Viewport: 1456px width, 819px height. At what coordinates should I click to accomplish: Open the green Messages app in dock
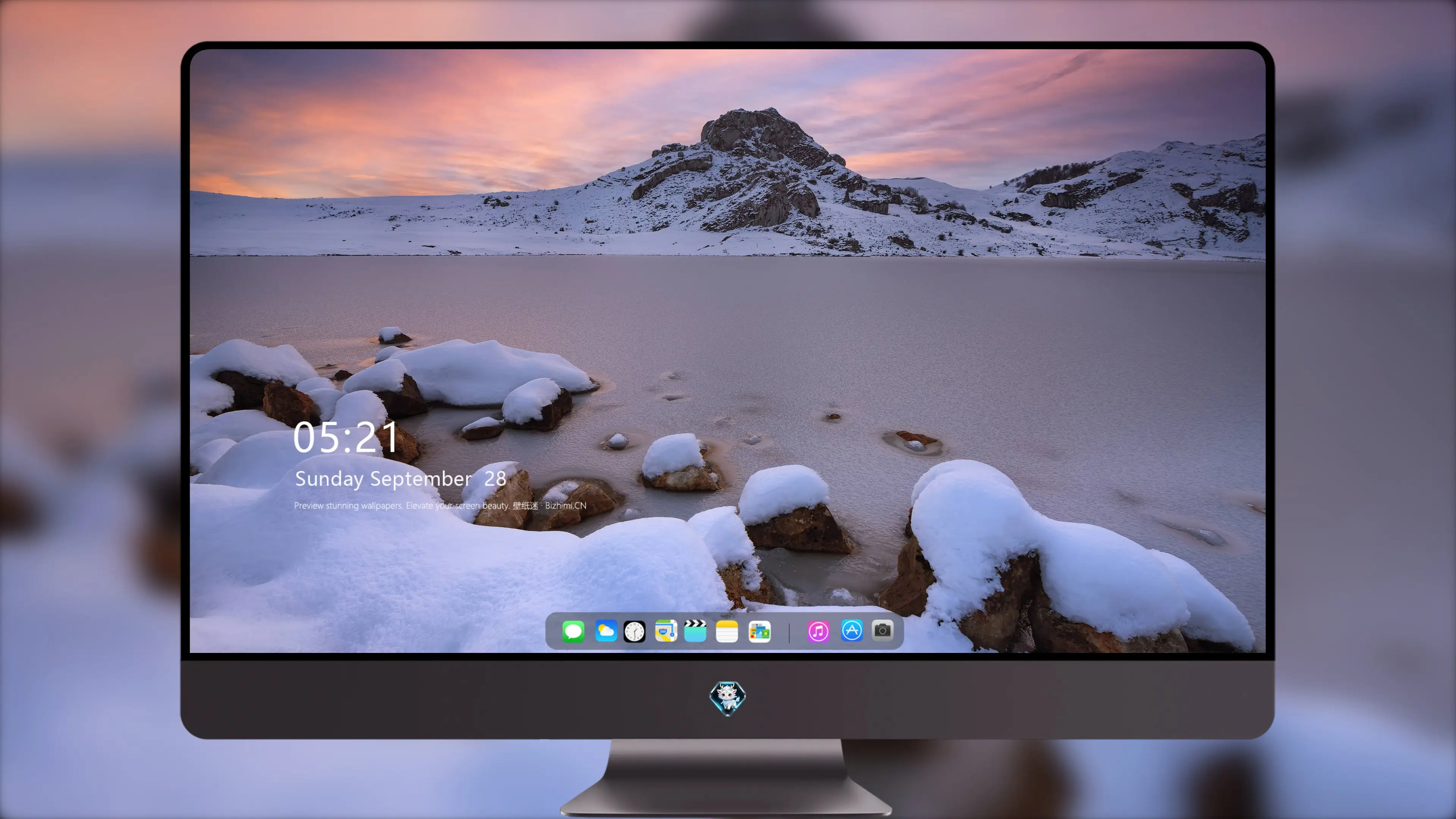tap(573, 631)
